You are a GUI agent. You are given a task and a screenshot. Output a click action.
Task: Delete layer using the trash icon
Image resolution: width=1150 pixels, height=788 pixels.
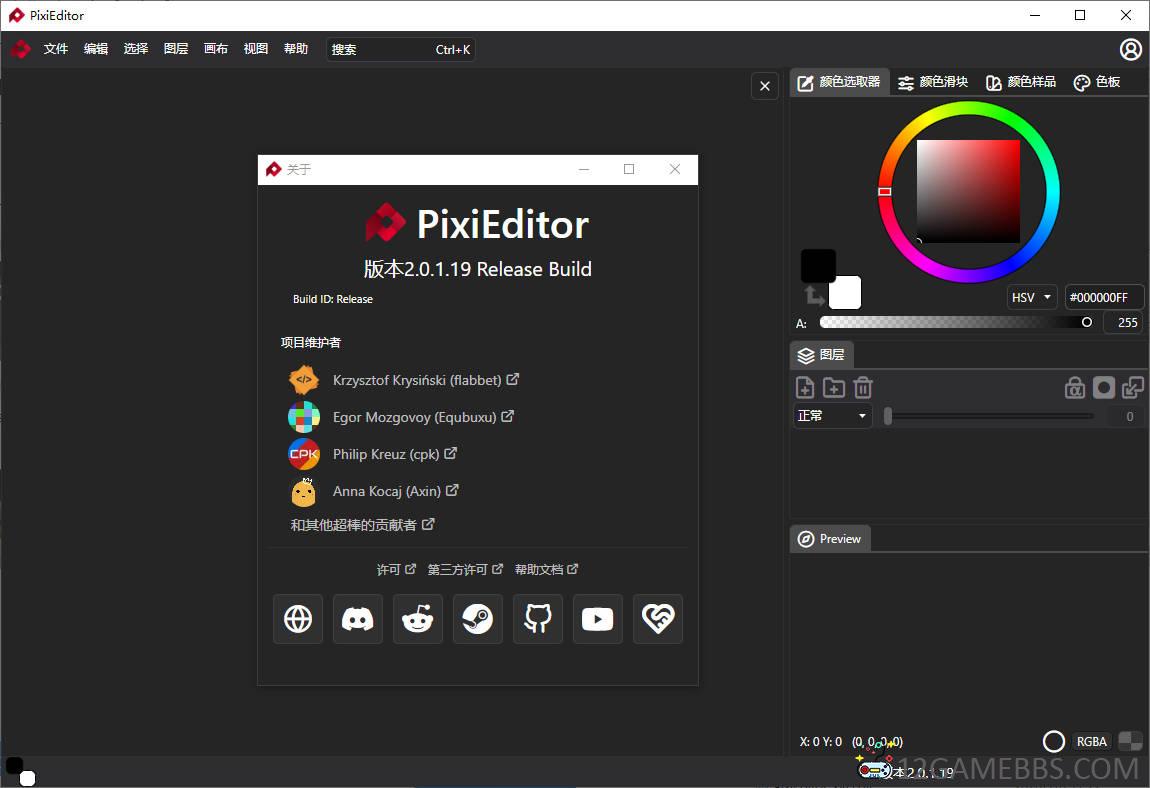pos(863,387)
